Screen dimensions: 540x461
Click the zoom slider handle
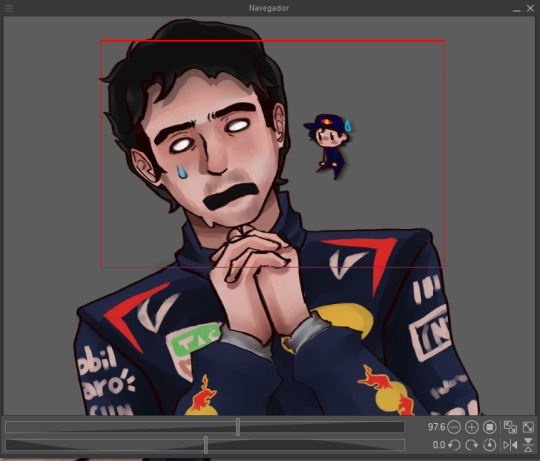[x=238, y=427]
